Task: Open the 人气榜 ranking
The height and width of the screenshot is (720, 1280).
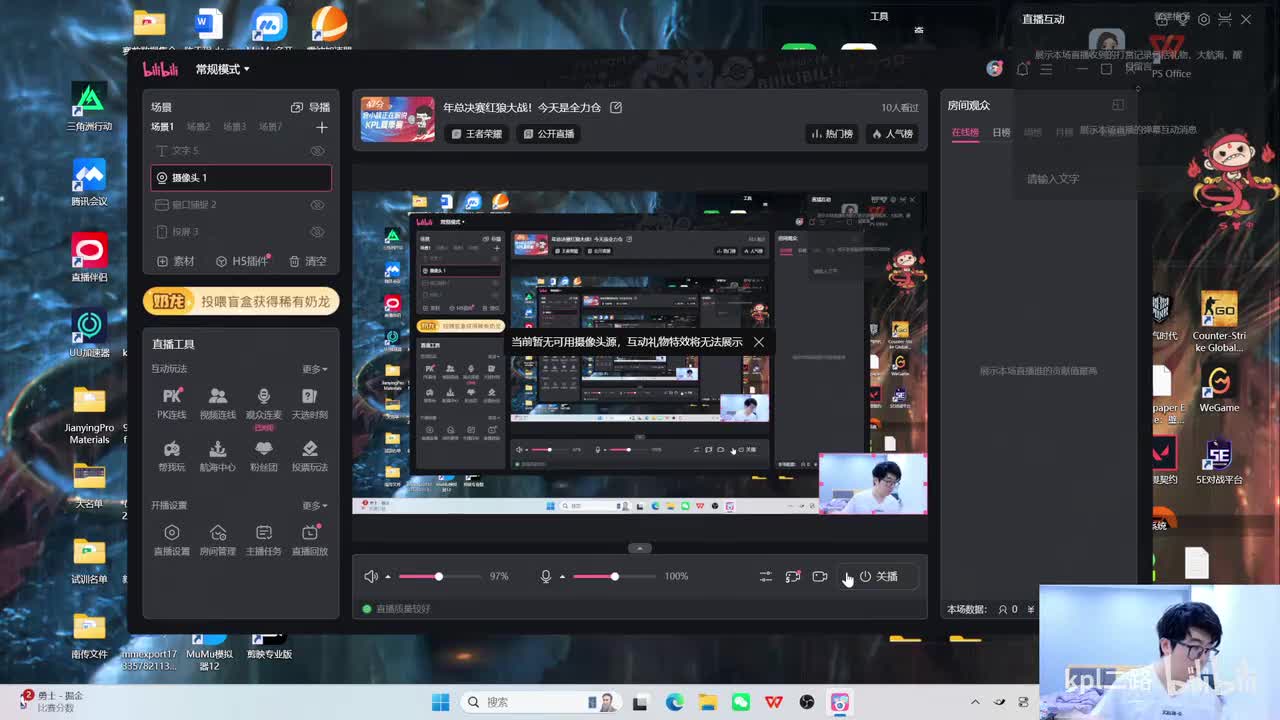Action: pyautogui.click(x=893, y=134)
